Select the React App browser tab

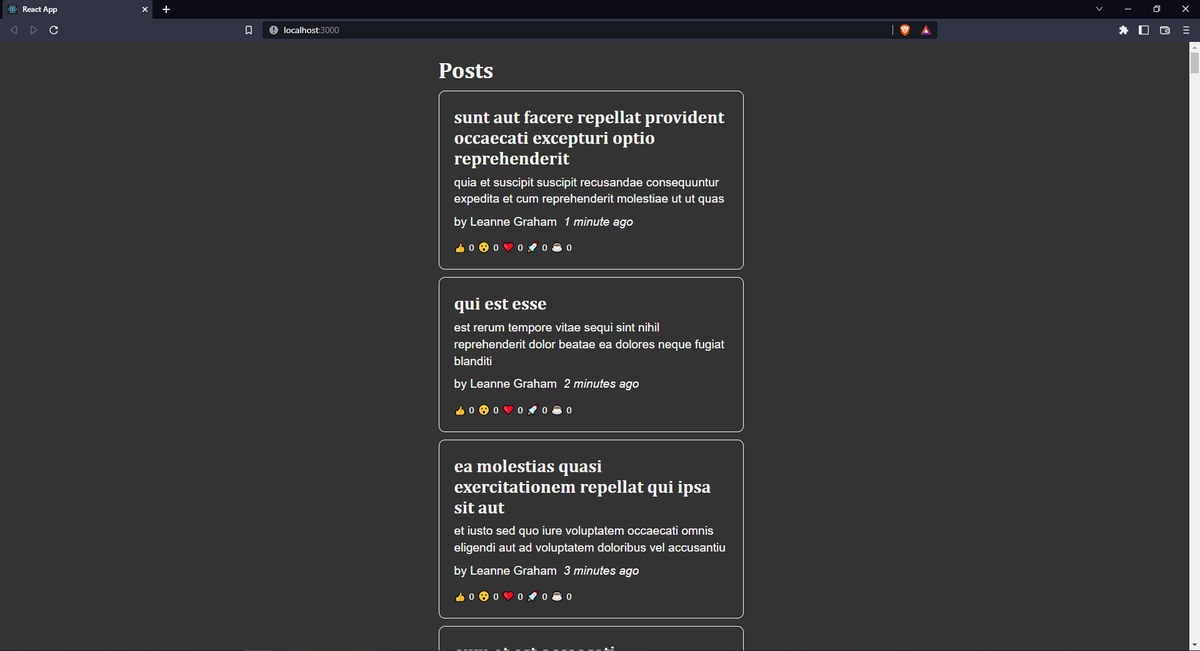(x=76, y=9)
